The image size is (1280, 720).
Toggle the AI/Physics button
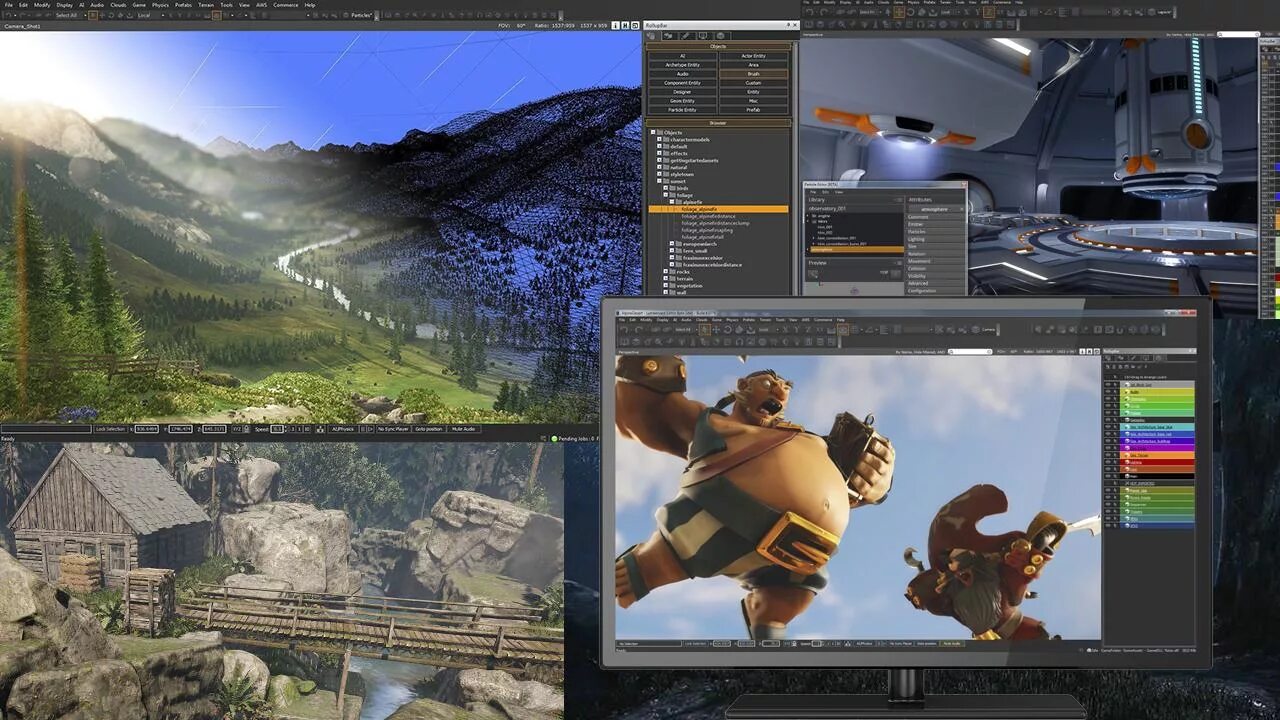click(342, 429)
